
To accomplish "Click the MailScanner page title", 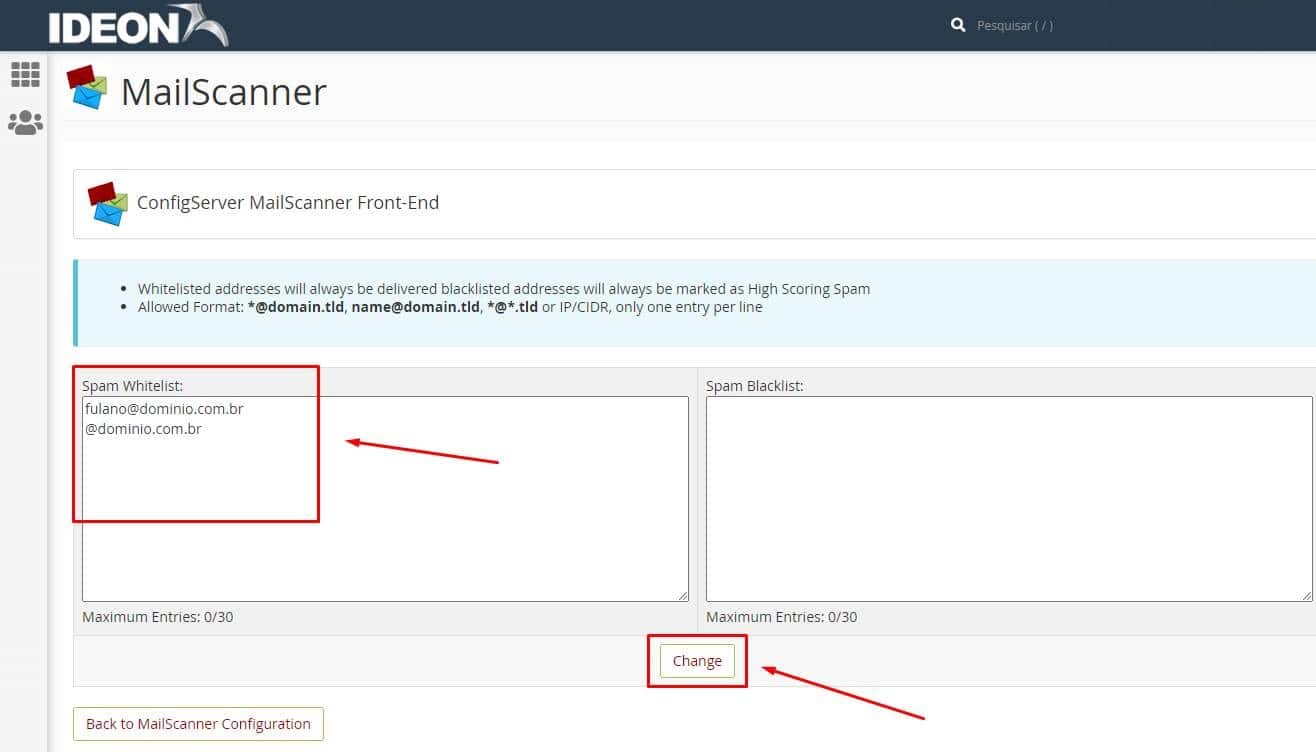I will (223, 92).
